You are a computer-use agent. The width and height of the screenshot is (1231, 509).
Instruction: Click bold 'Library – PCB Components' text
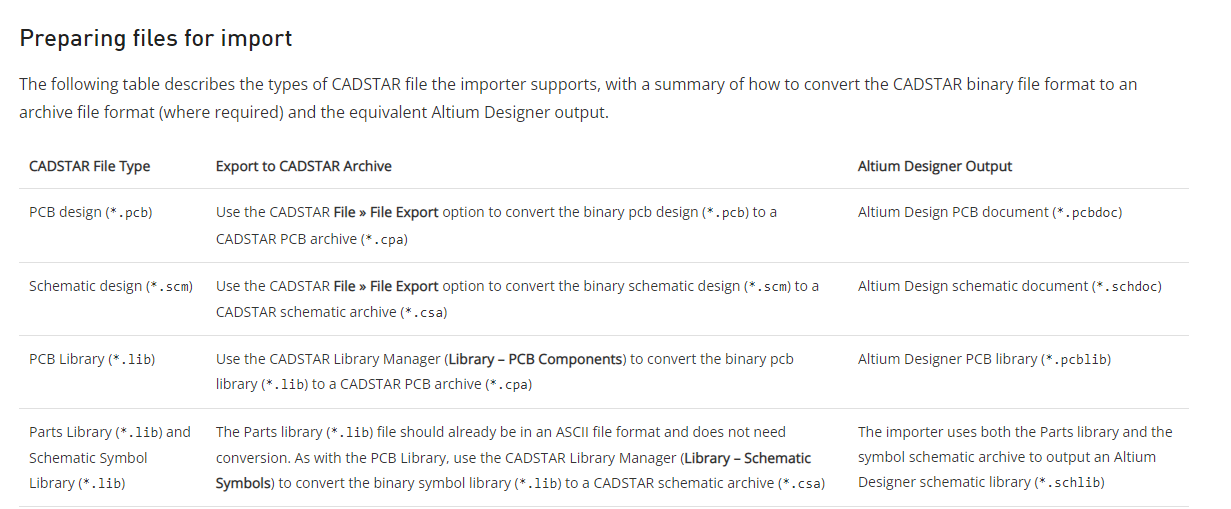(535, 359)
